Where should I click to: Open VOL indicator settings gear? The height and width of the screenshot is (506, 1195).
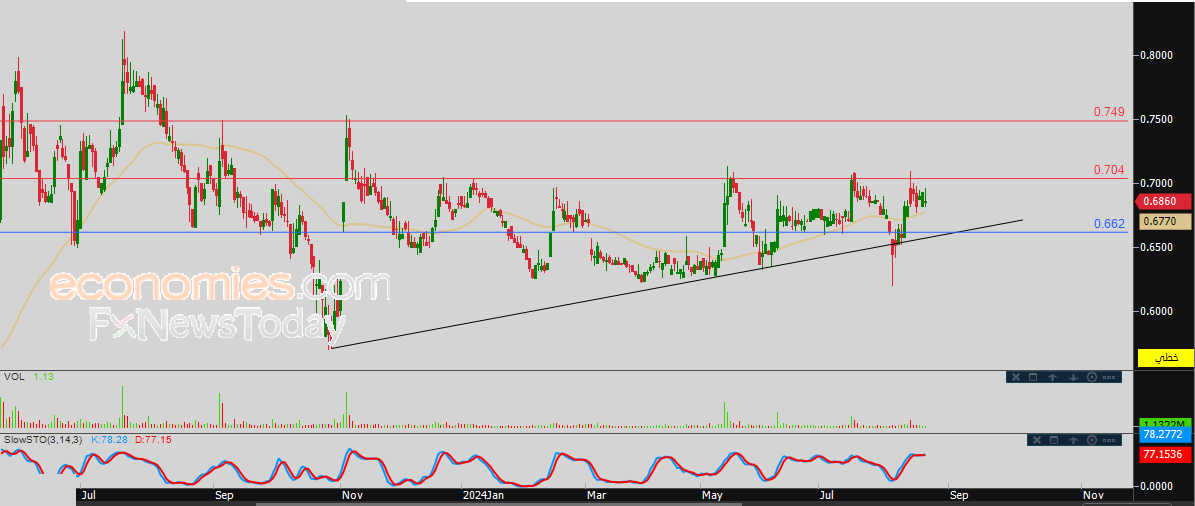(x=1091, y=377)
